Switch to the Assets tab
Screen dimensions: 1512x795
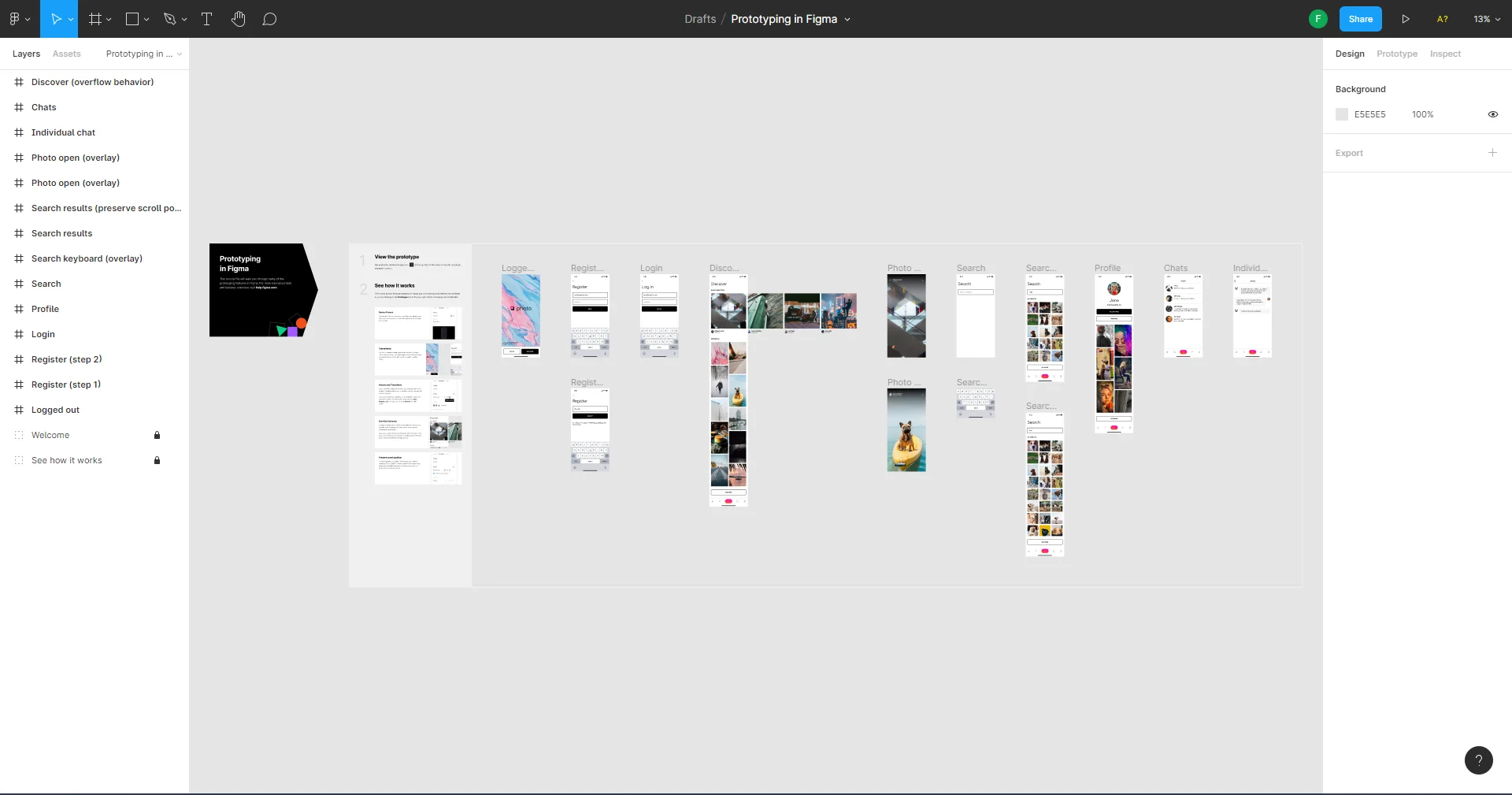66,54
